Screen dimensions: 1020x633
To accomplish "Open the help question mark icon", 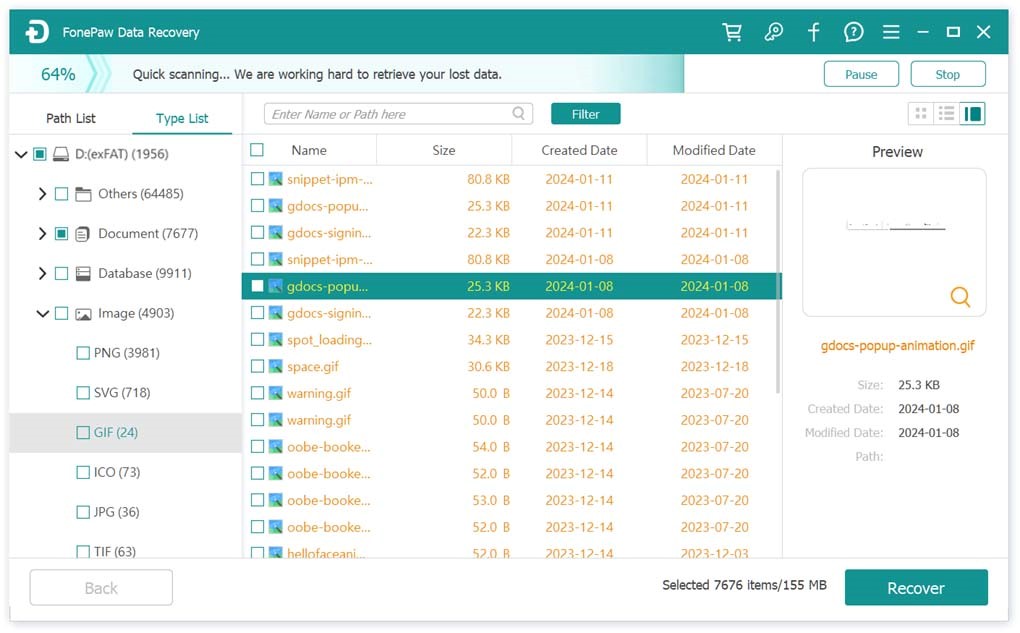I will (x=853, y=32).
